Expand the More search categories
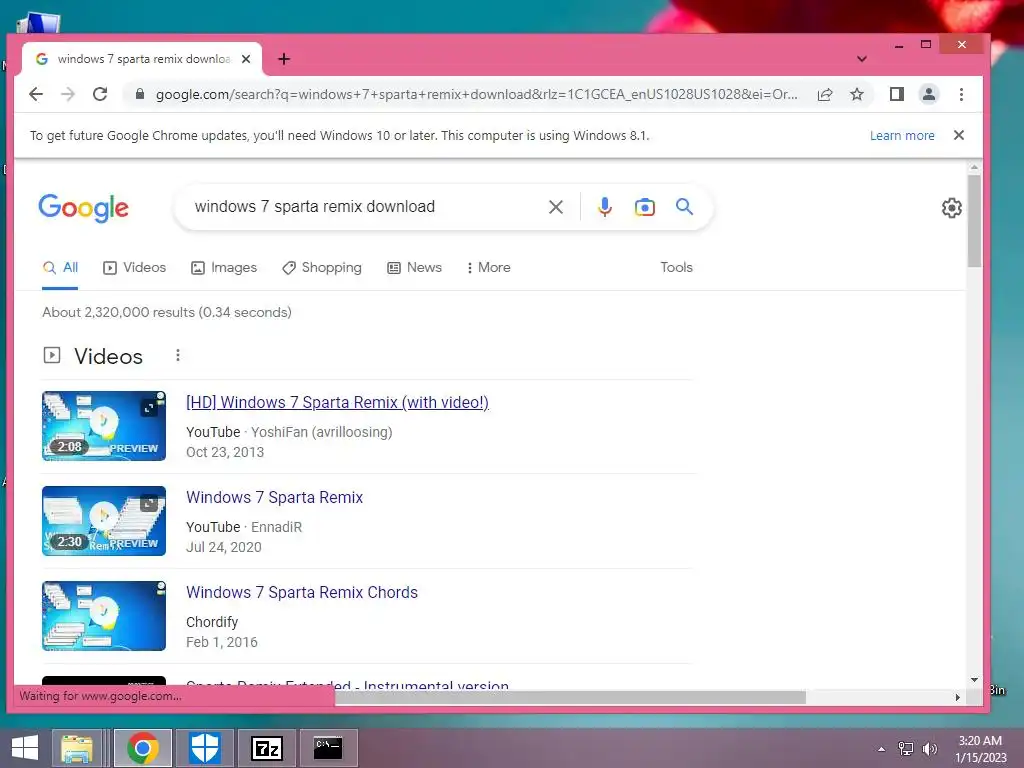Viewport: 1024px width, 768px height. pos(488,268)
